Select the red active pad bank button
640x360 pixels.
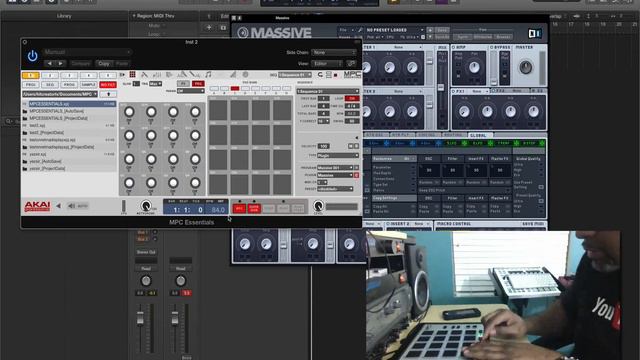click(235, 89)
